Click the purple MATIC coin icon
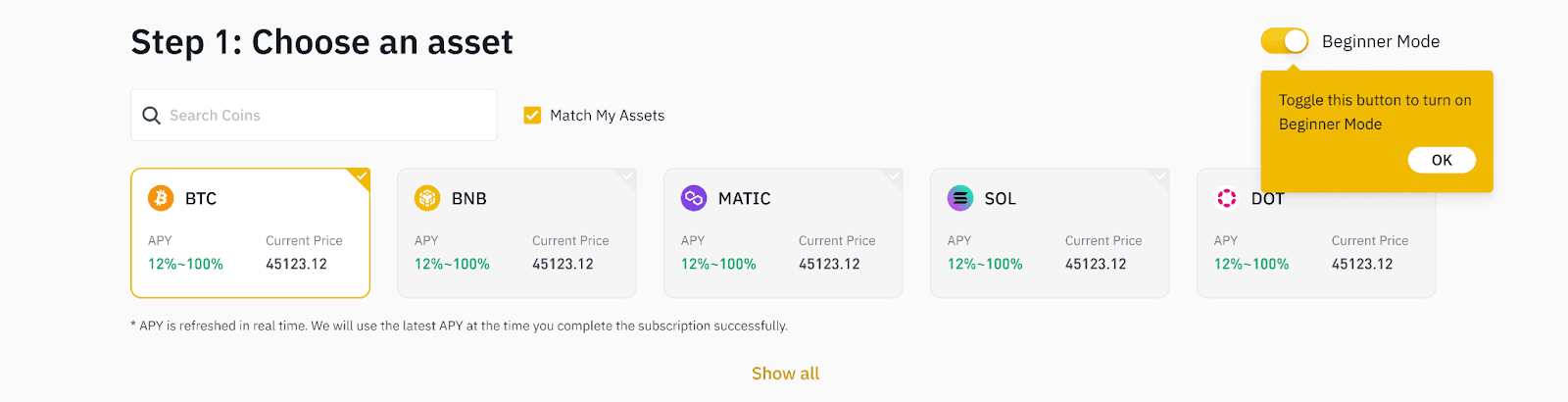 click(x=694, y=198)
